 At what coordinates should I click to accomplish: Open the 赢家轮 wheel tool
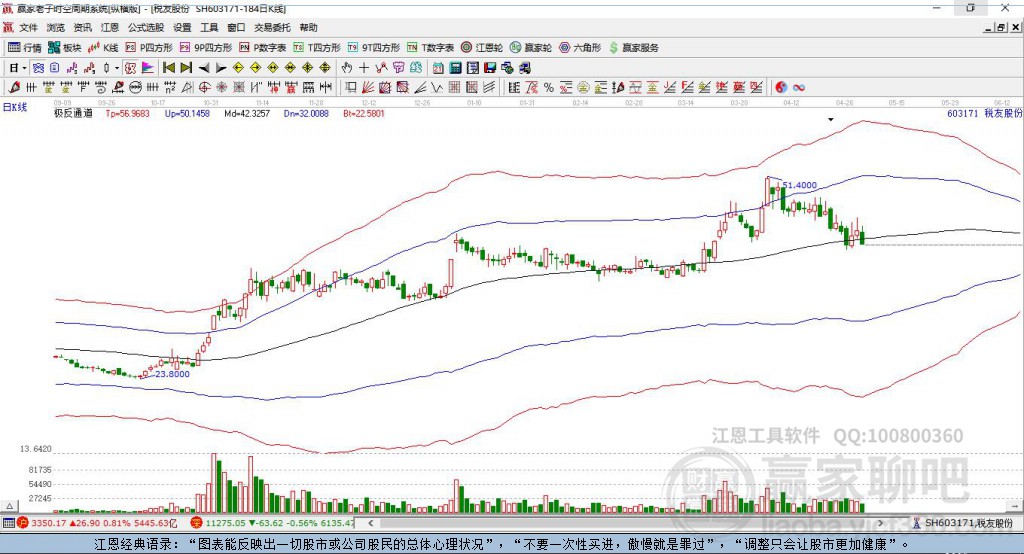point(531,48)
